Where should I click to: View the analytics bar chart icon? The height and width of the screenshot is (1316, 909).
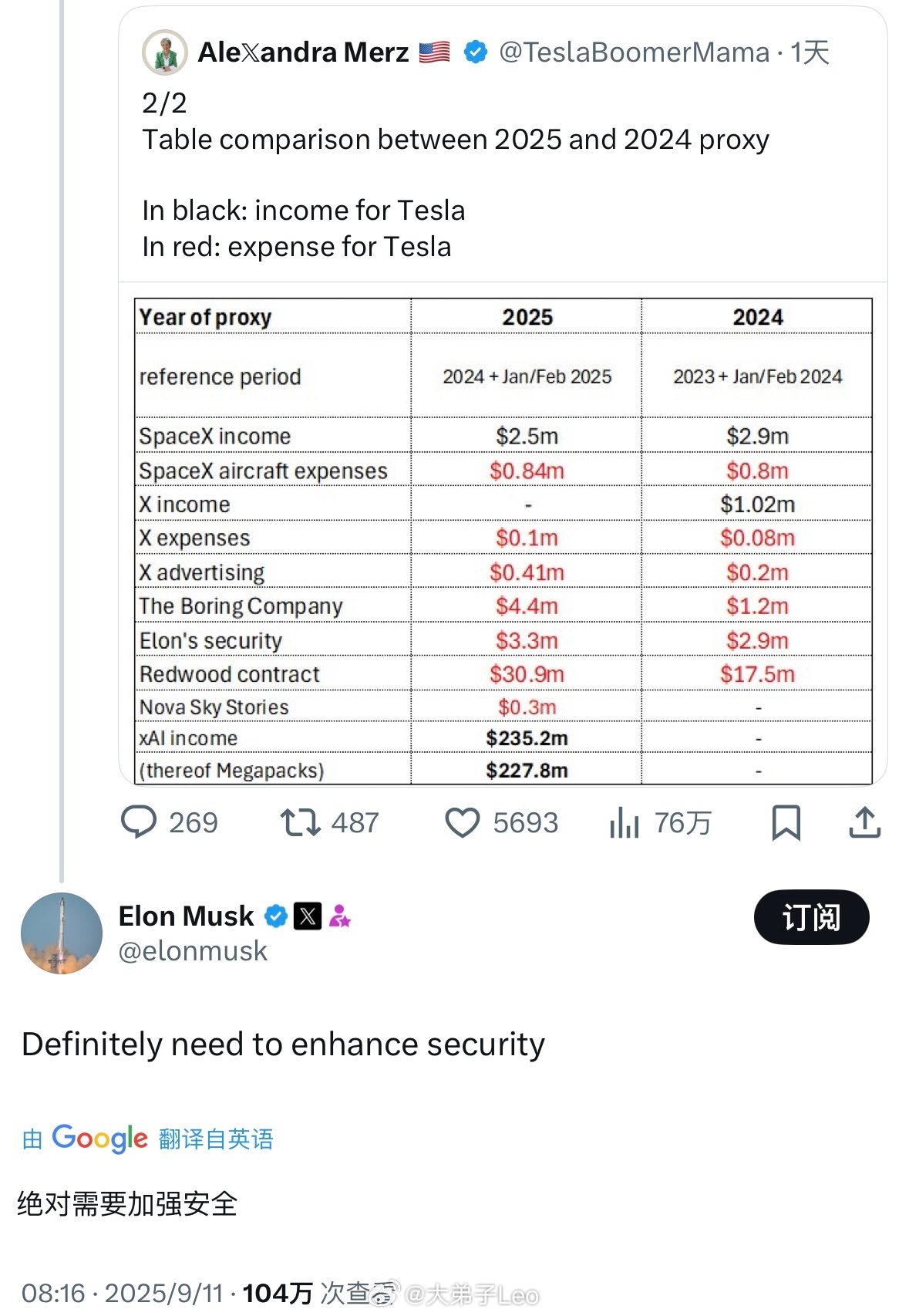pos(625,822)
